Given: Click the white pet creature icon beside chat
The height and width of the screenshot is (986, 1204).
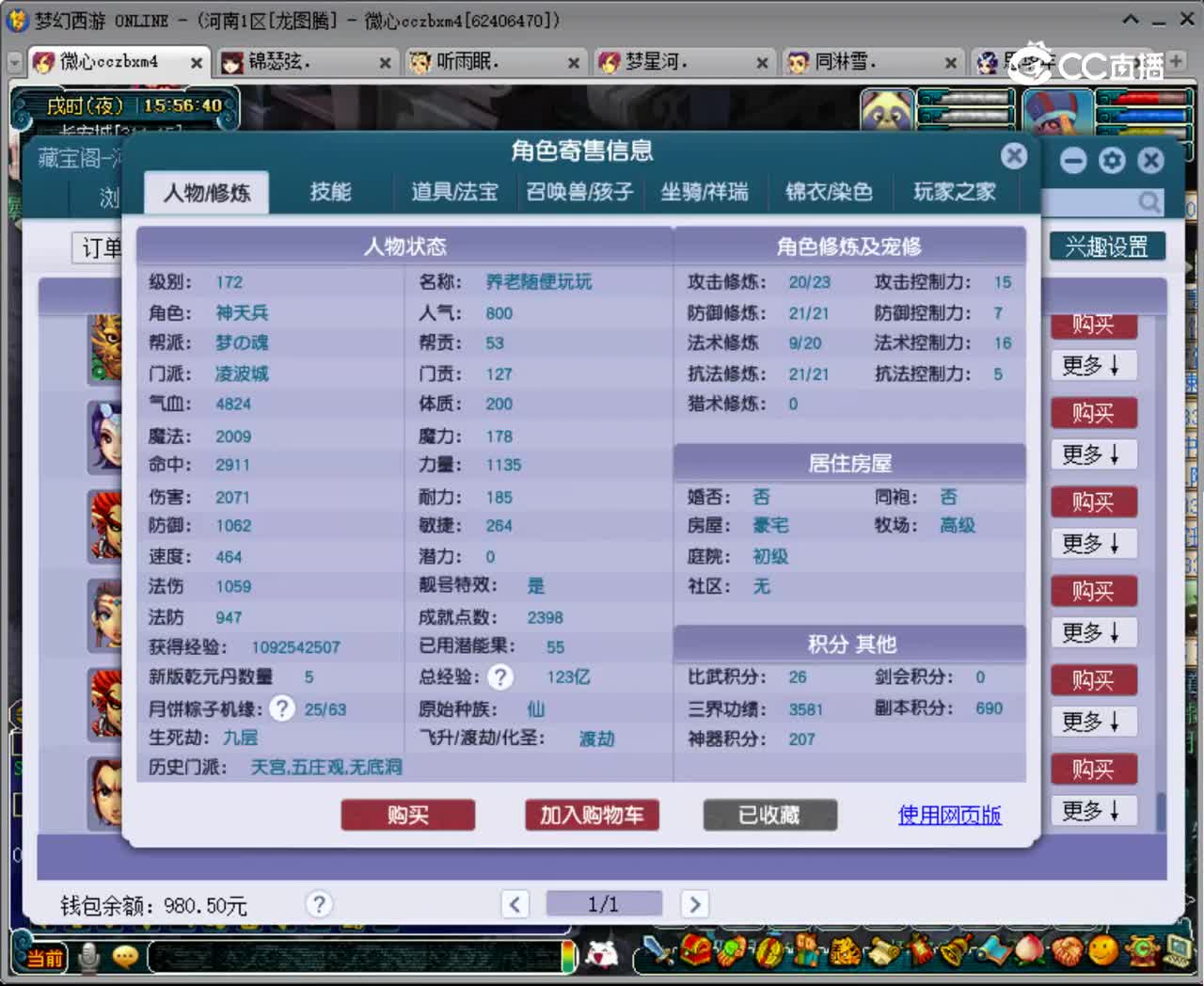Looking at the screenshot, I should pos(602,955).
